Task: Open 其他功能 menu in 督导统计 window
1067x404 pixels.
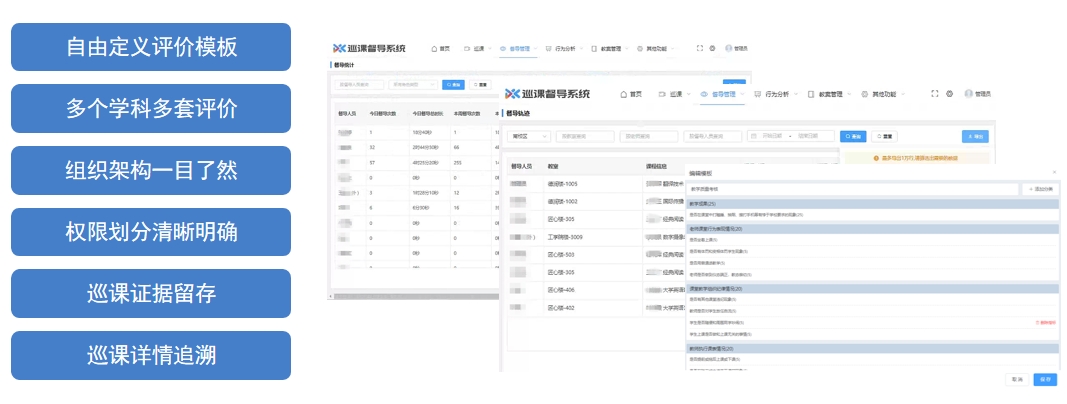Action: coord(655,49)
